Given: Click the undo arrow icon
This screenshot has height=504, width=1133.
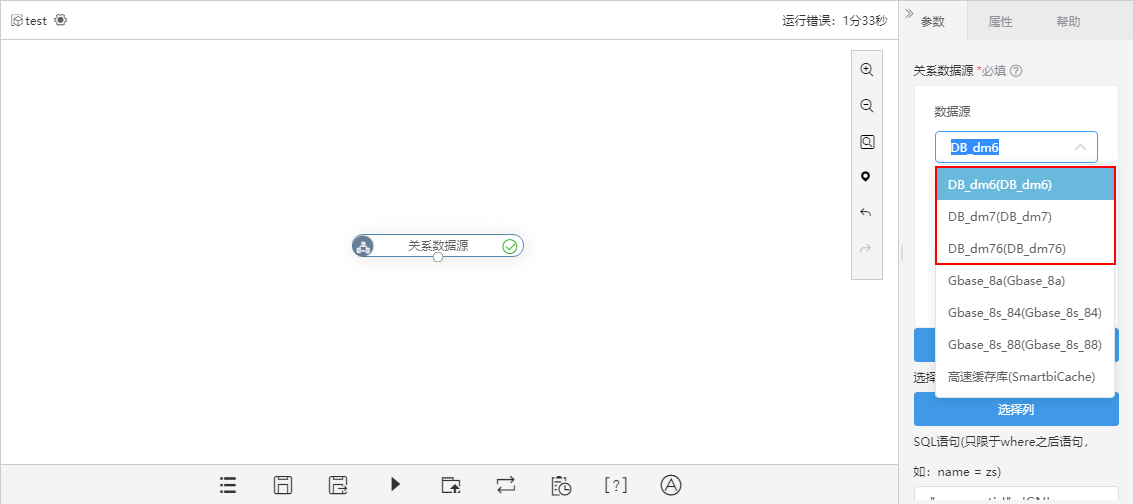Looking at the screenshot, I should (866, 212).
